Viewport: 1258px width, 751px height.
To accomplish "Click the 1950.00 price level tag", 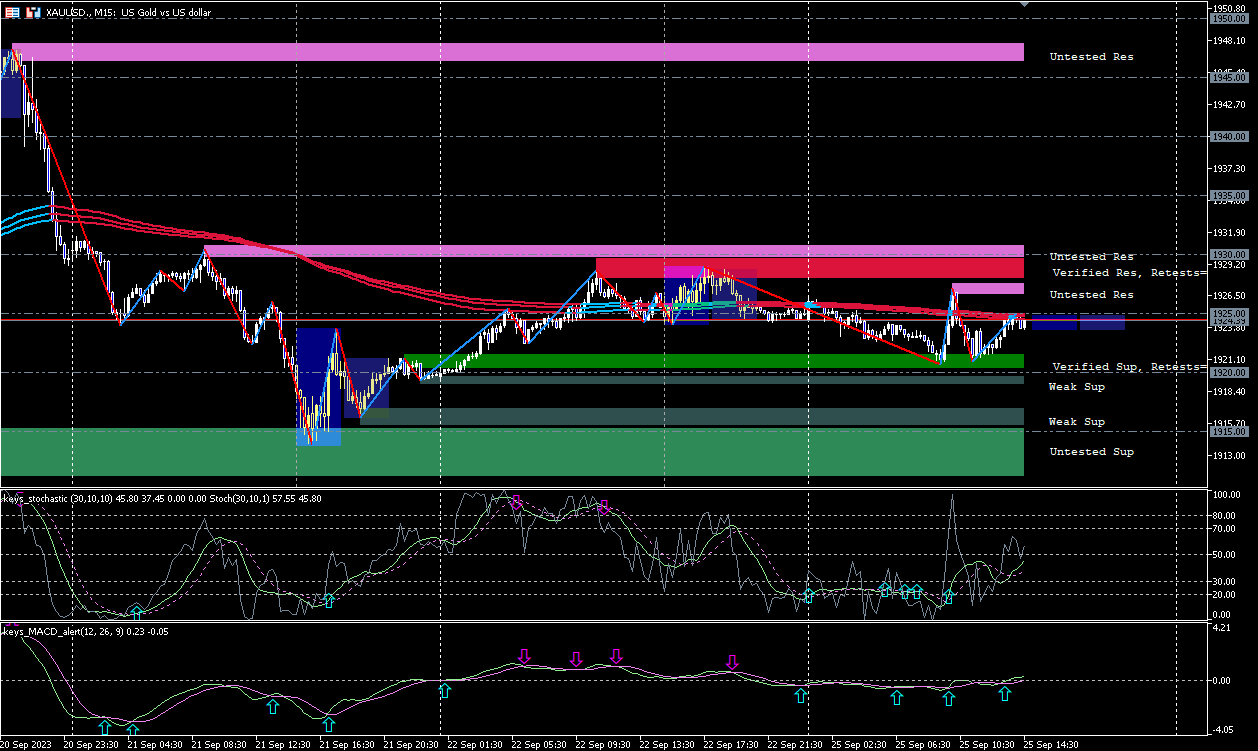I will [x=1227, y=18].
